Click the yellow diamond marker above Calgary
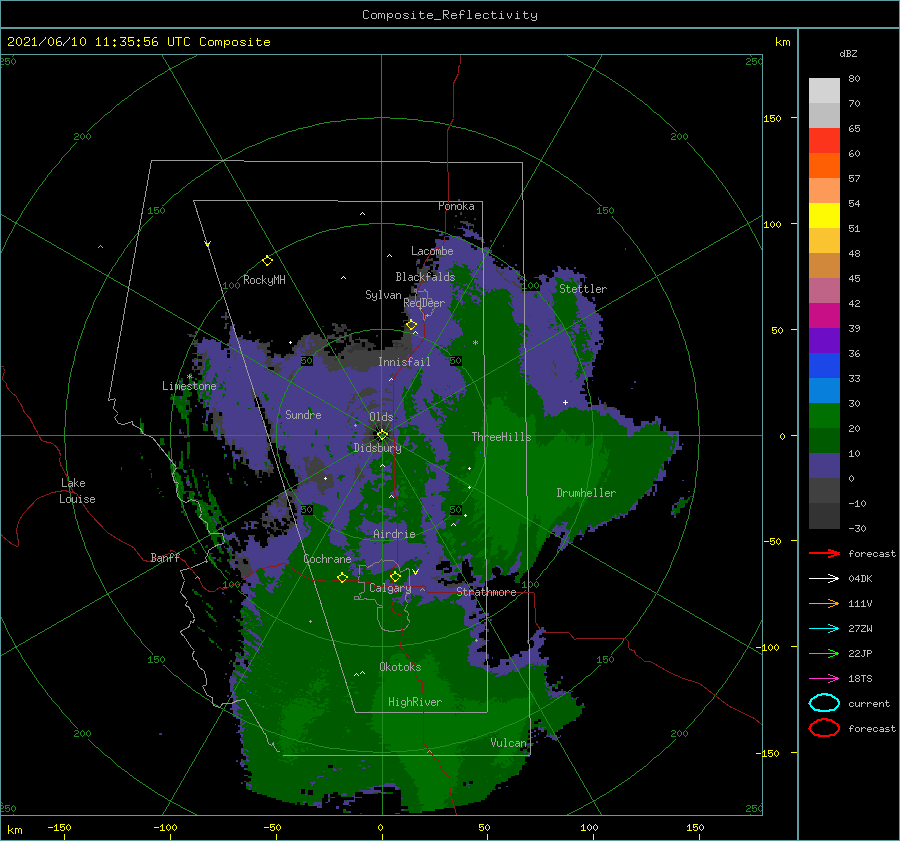 pyautogui.click(x=395, y=576)
